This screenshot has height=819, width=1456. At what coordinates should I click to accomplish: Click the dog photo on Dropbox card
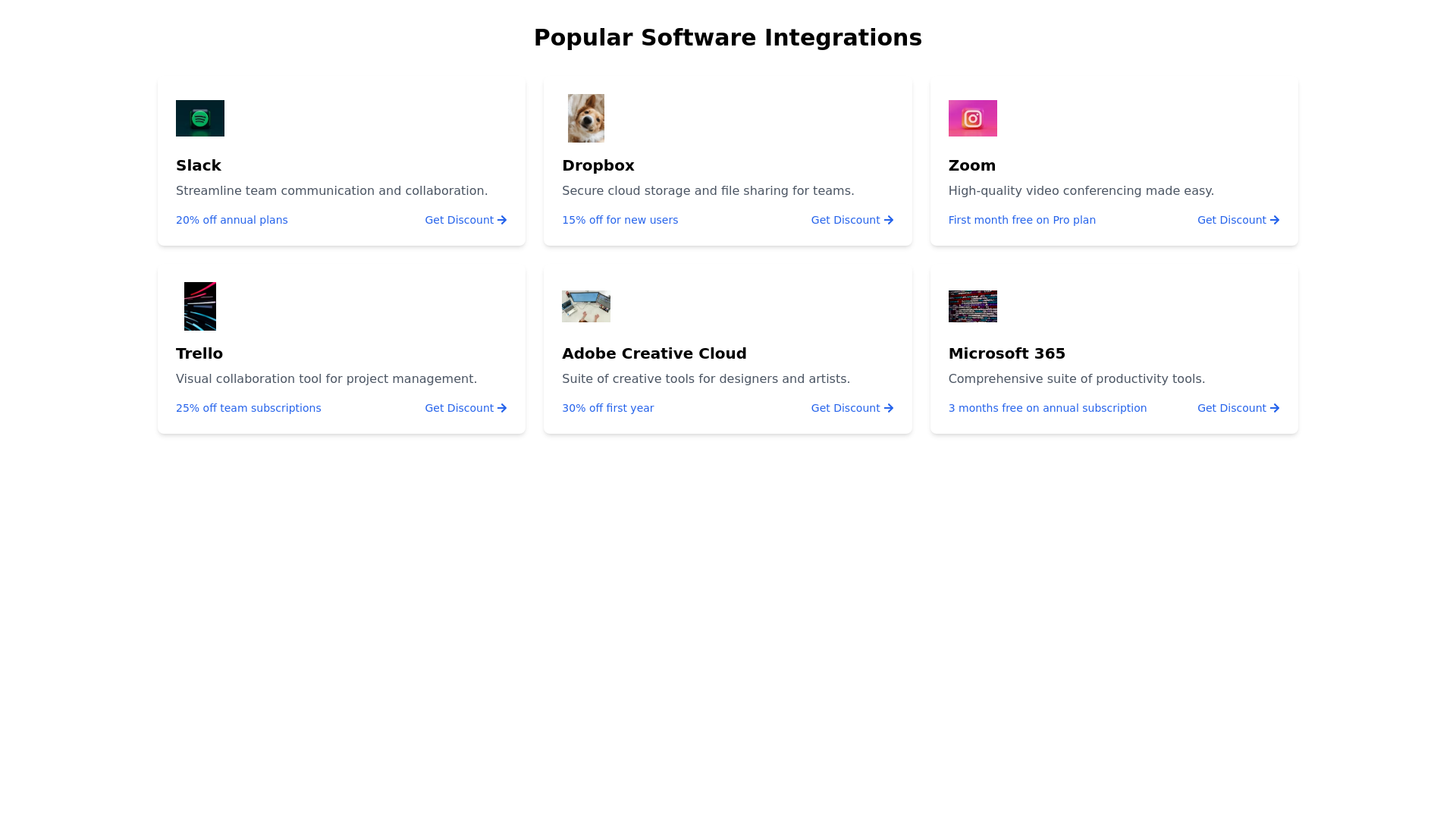(586, 118)
